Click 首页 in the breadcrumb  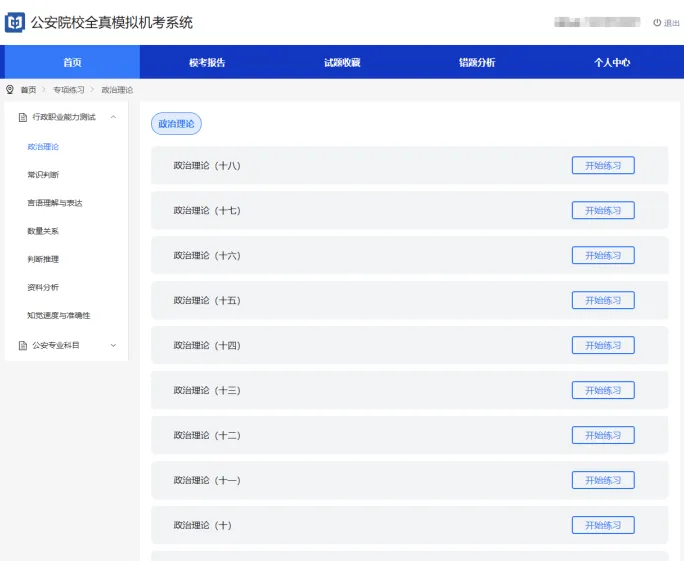click(28, 90)
